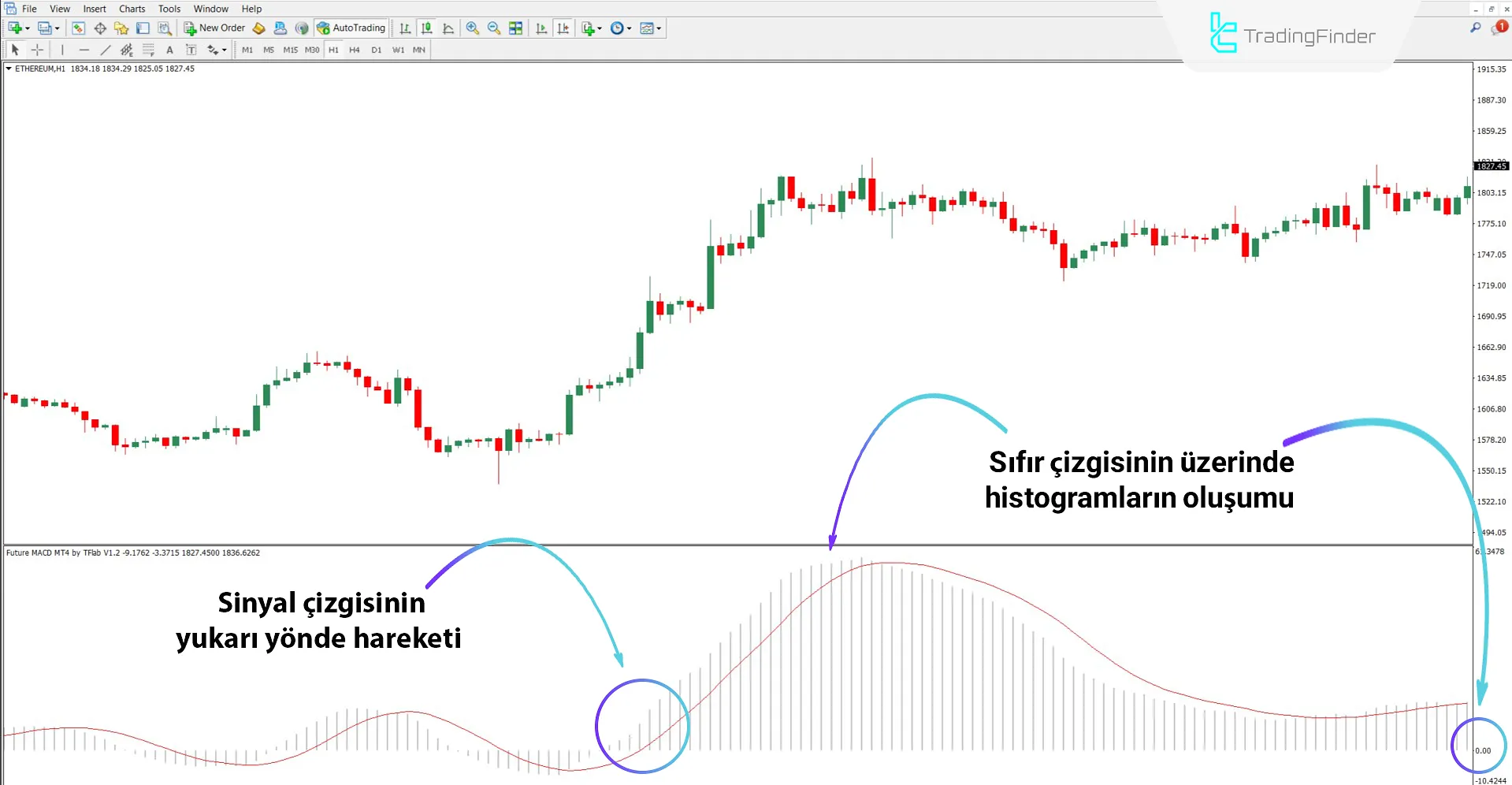The height and width of the screenshot is (785, 1512).
Task: Select the horizontal line drawing tool
Action: [x=84, y=49]
